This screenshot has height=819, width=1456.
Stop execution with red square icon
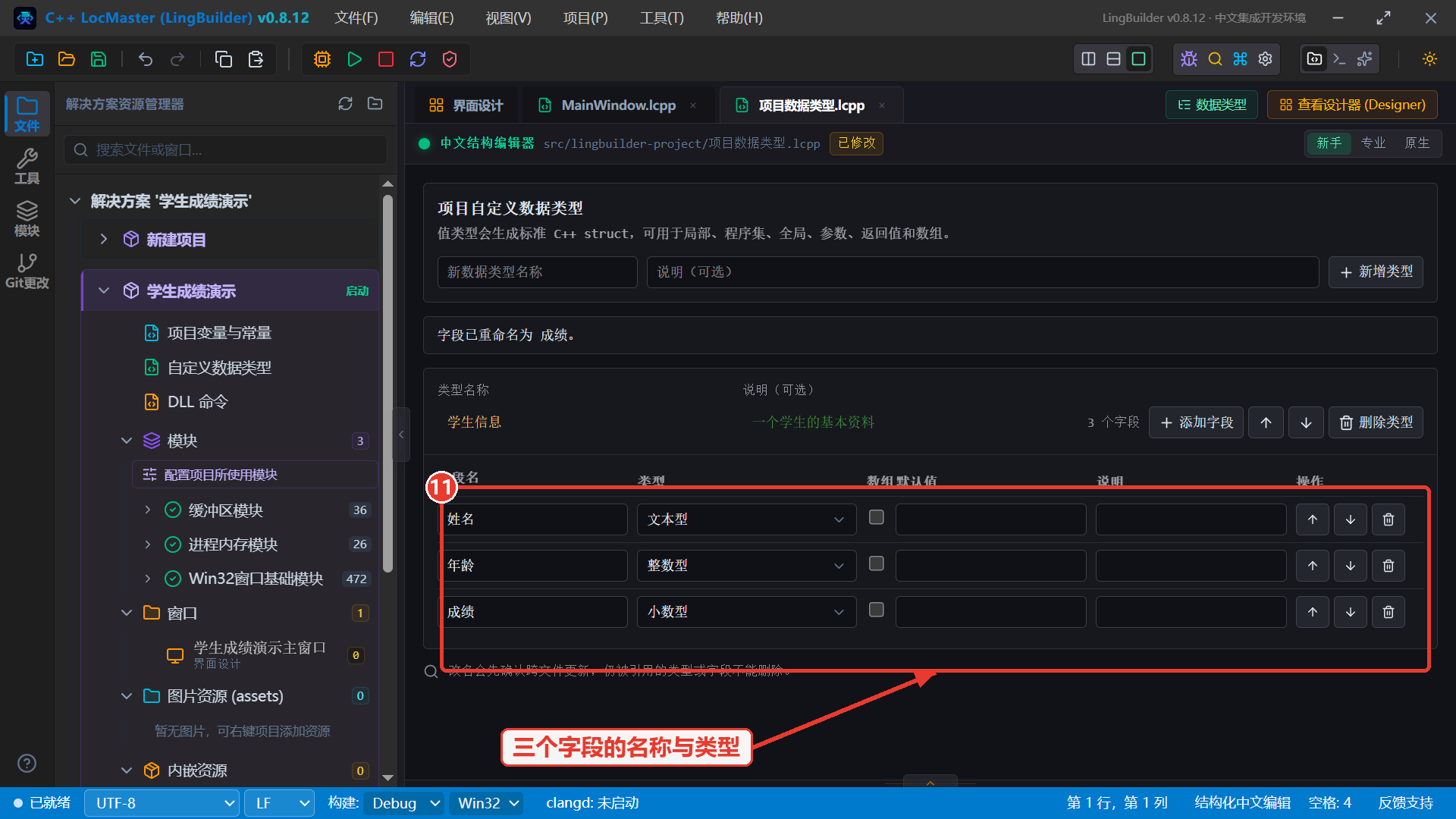386,59
